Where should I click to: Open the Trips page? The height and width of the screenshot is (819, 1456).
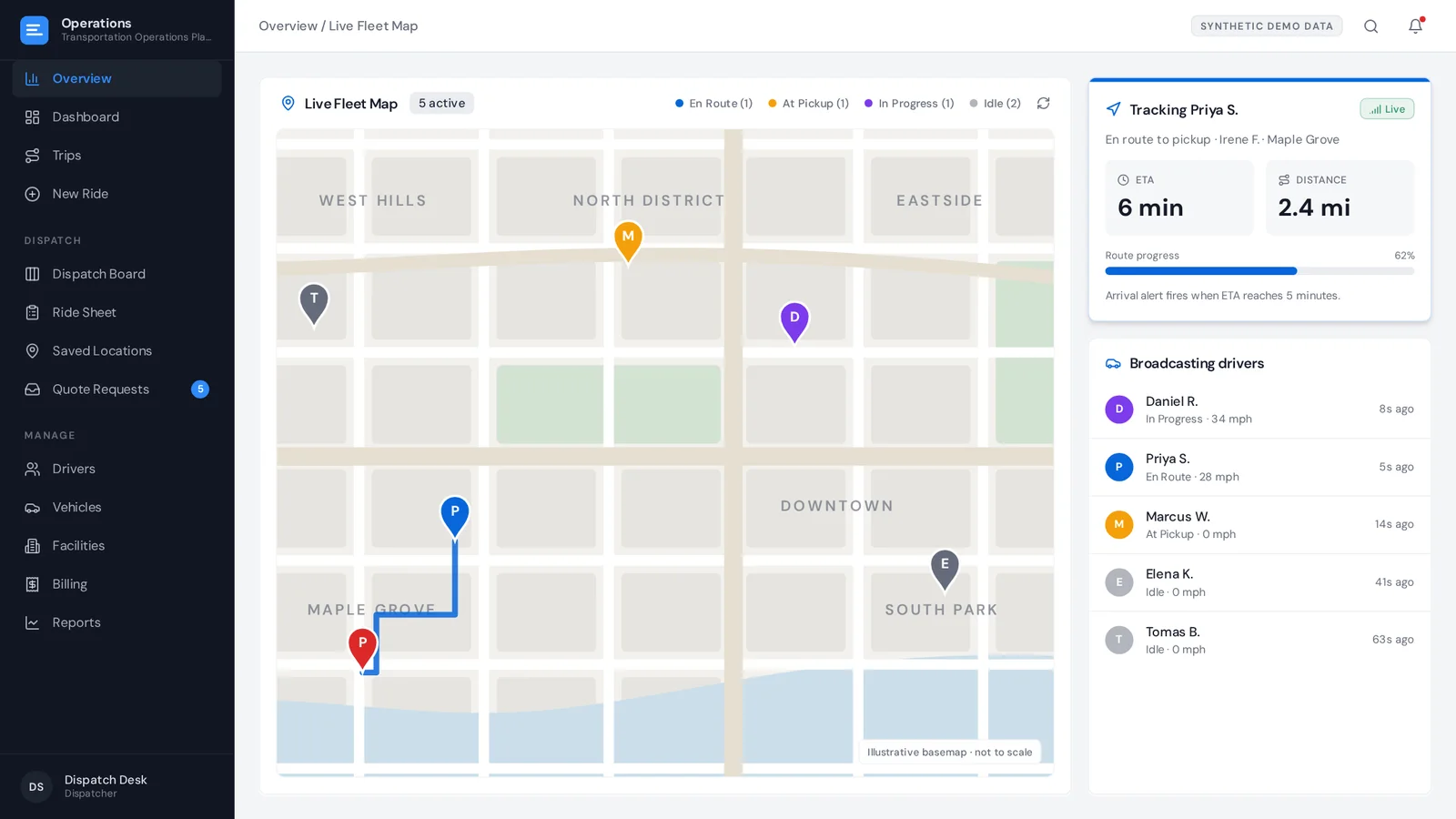pos(116,156)
